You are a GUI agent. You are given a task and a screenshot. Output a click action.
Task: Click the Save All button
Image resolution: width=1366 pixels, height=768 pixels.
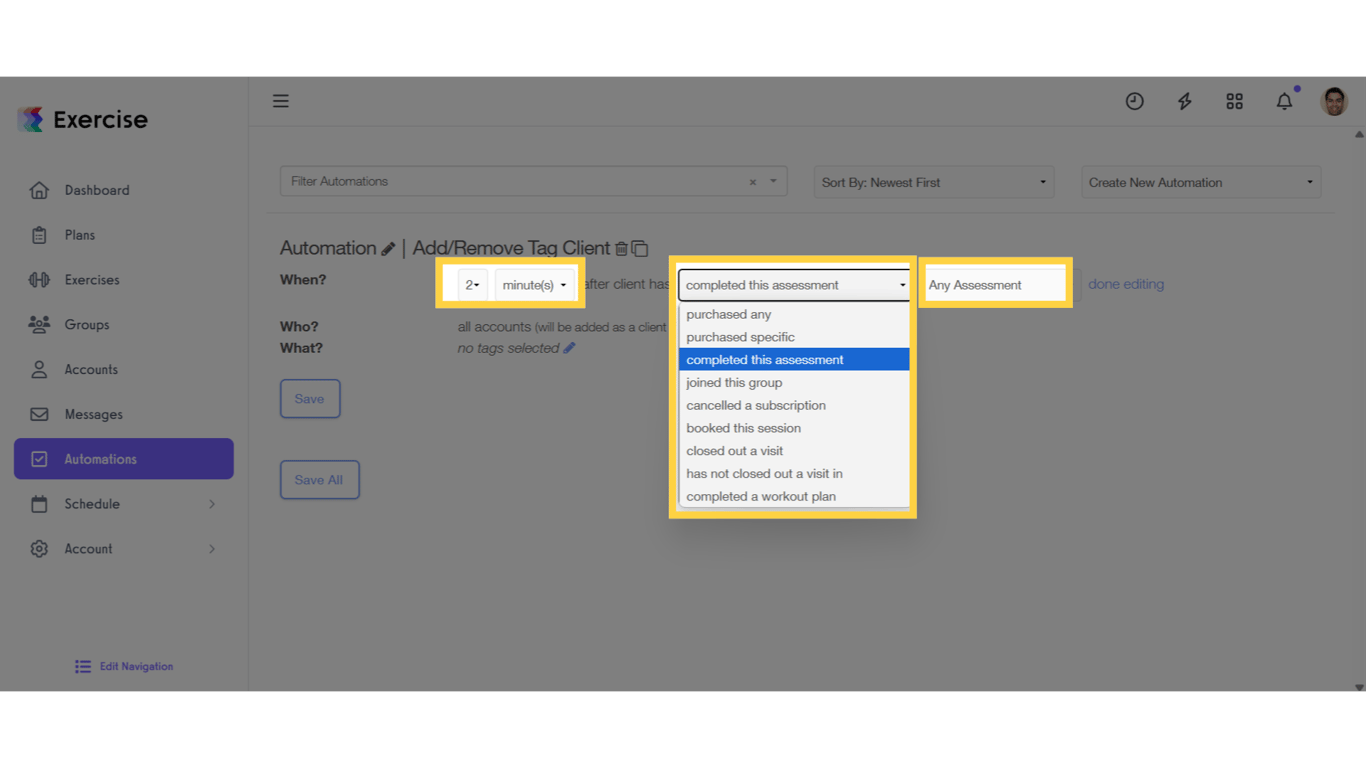pos(319,479)
